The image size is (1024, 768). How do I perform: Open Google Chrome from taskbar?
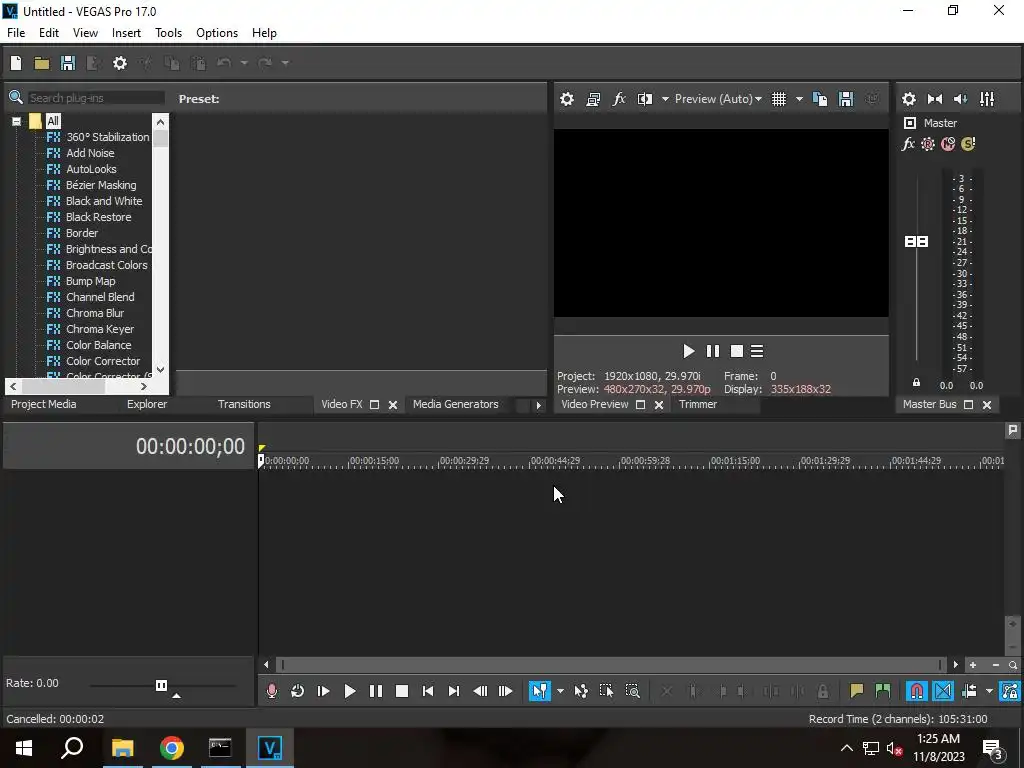click(x=172, y=748)
